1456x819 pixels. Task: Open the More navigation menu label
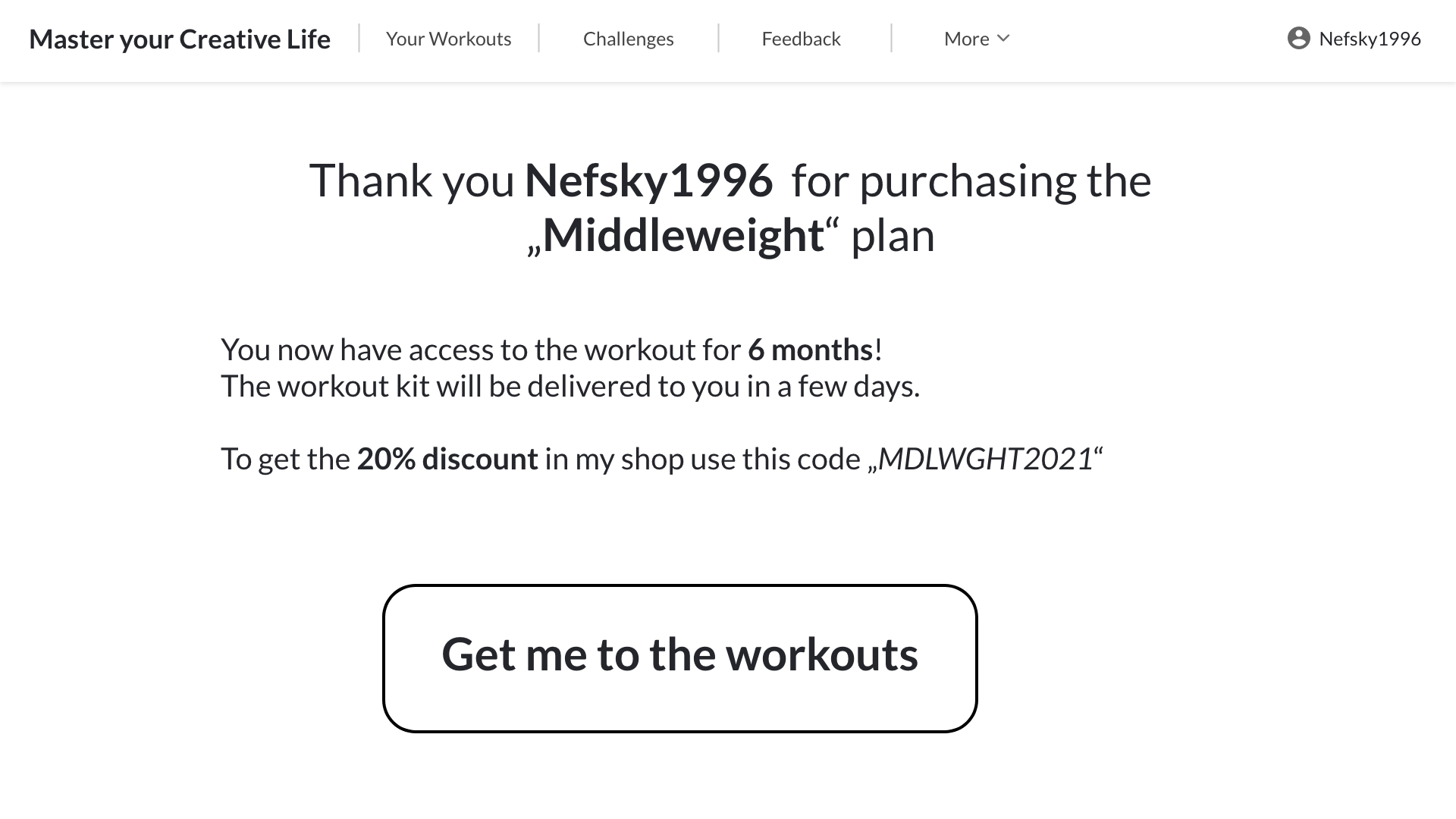click(x=966, y=39)
